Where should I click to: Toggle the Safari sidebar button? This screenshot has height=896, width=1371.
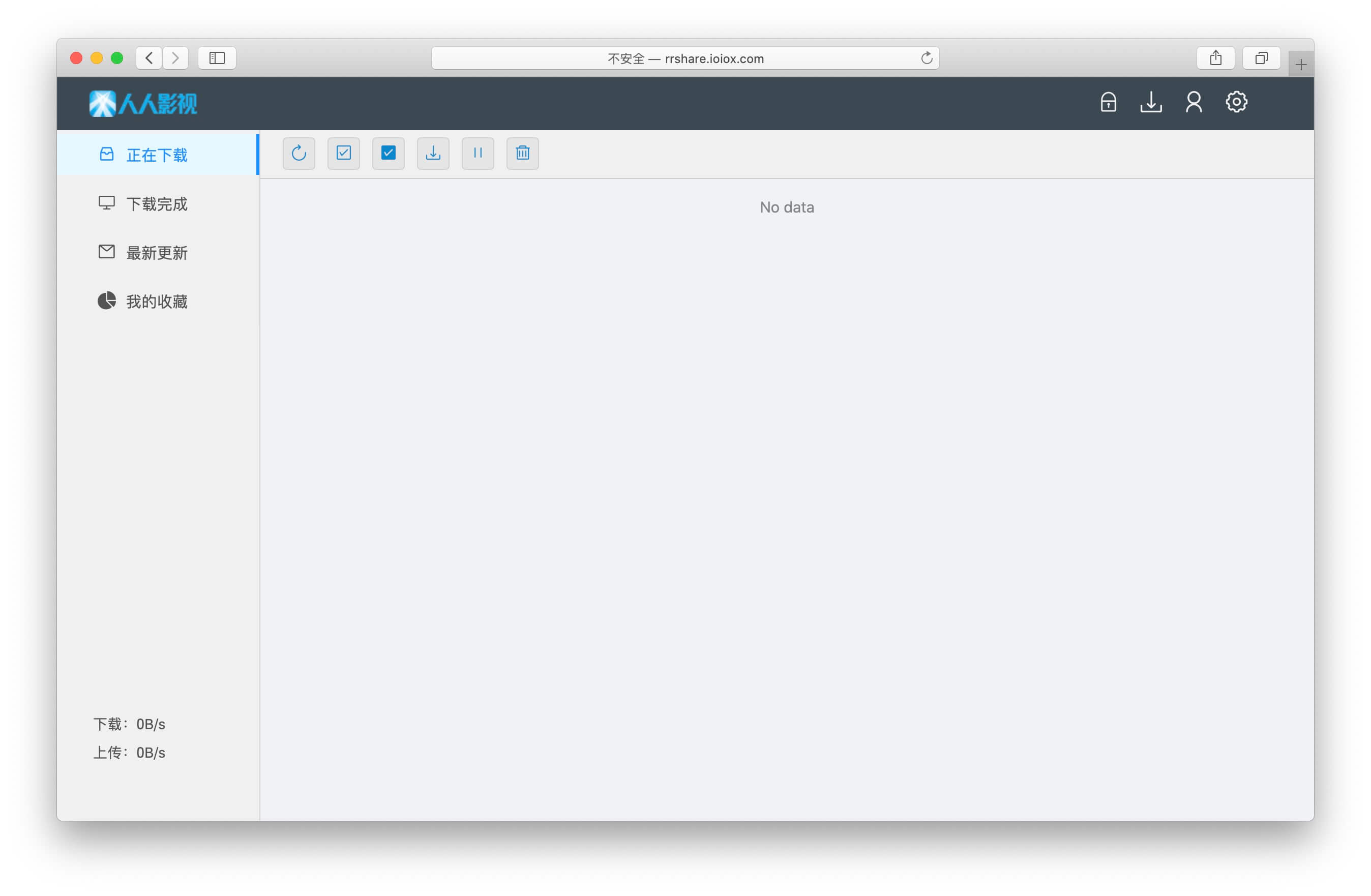(217, 57)
